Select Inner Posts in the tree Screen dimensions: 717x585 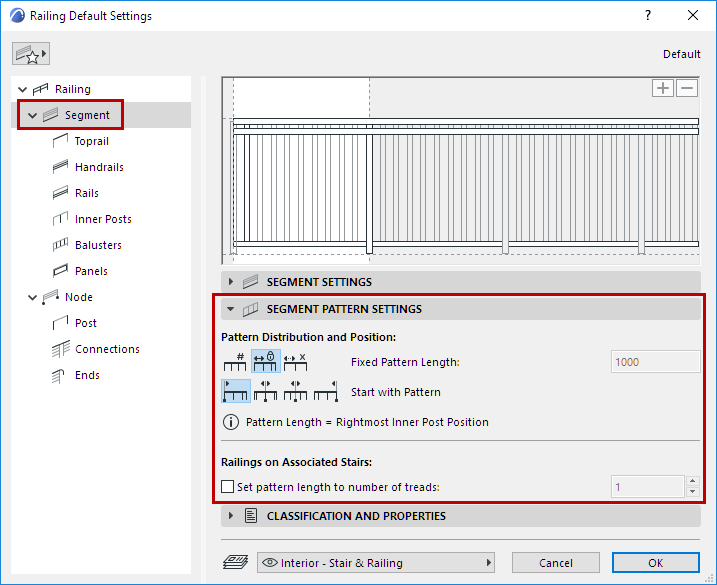pyautogui.click(x=103, y=219)
